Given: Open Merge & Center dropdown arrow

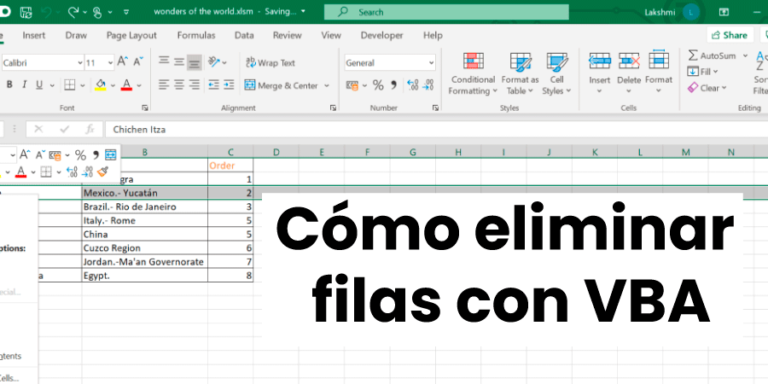Looking at the screenshot, I should (x=327, y=86).
